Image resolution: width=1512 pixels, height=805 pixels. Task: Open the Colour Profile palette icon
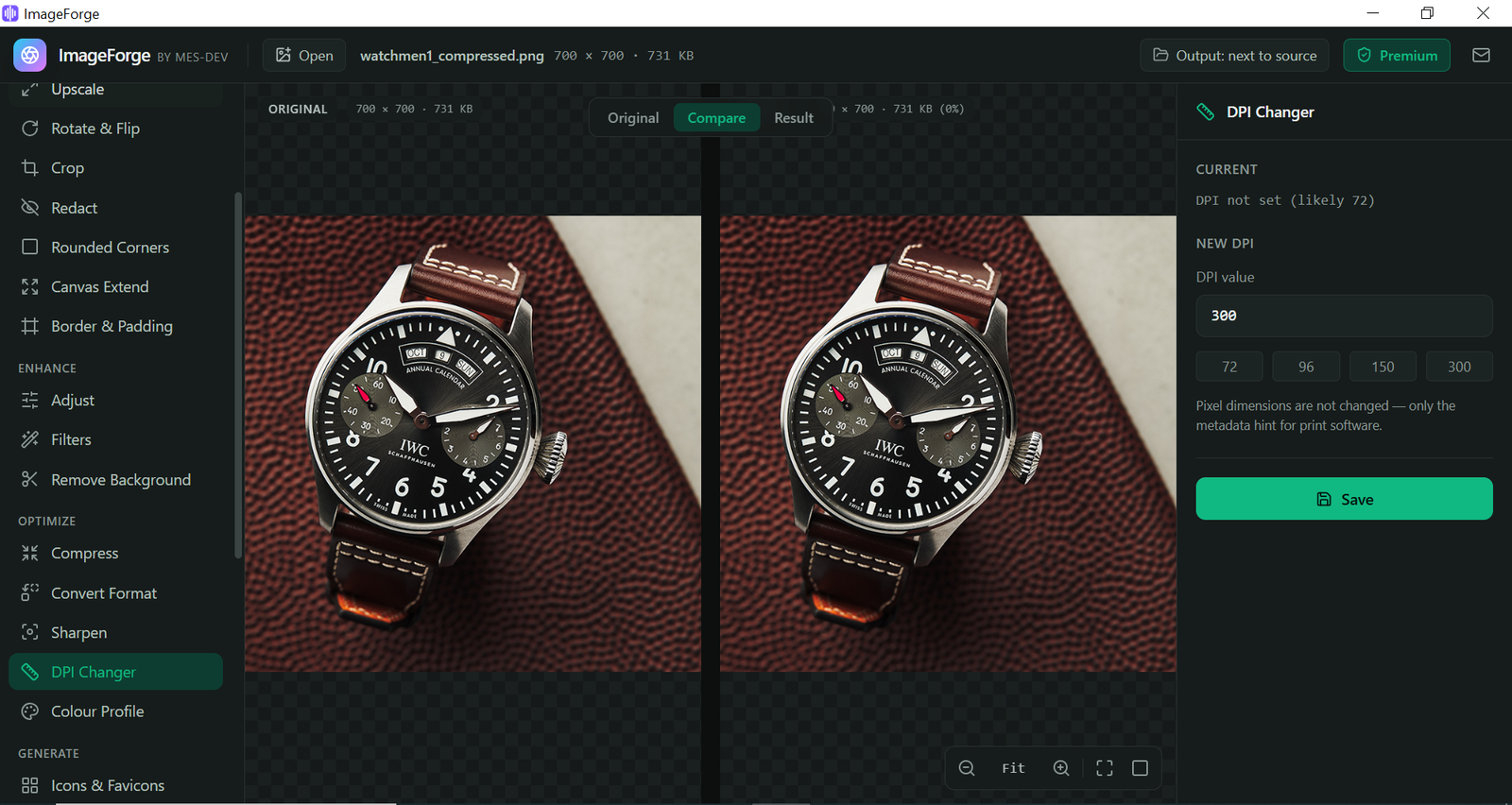tap(30, 711)
